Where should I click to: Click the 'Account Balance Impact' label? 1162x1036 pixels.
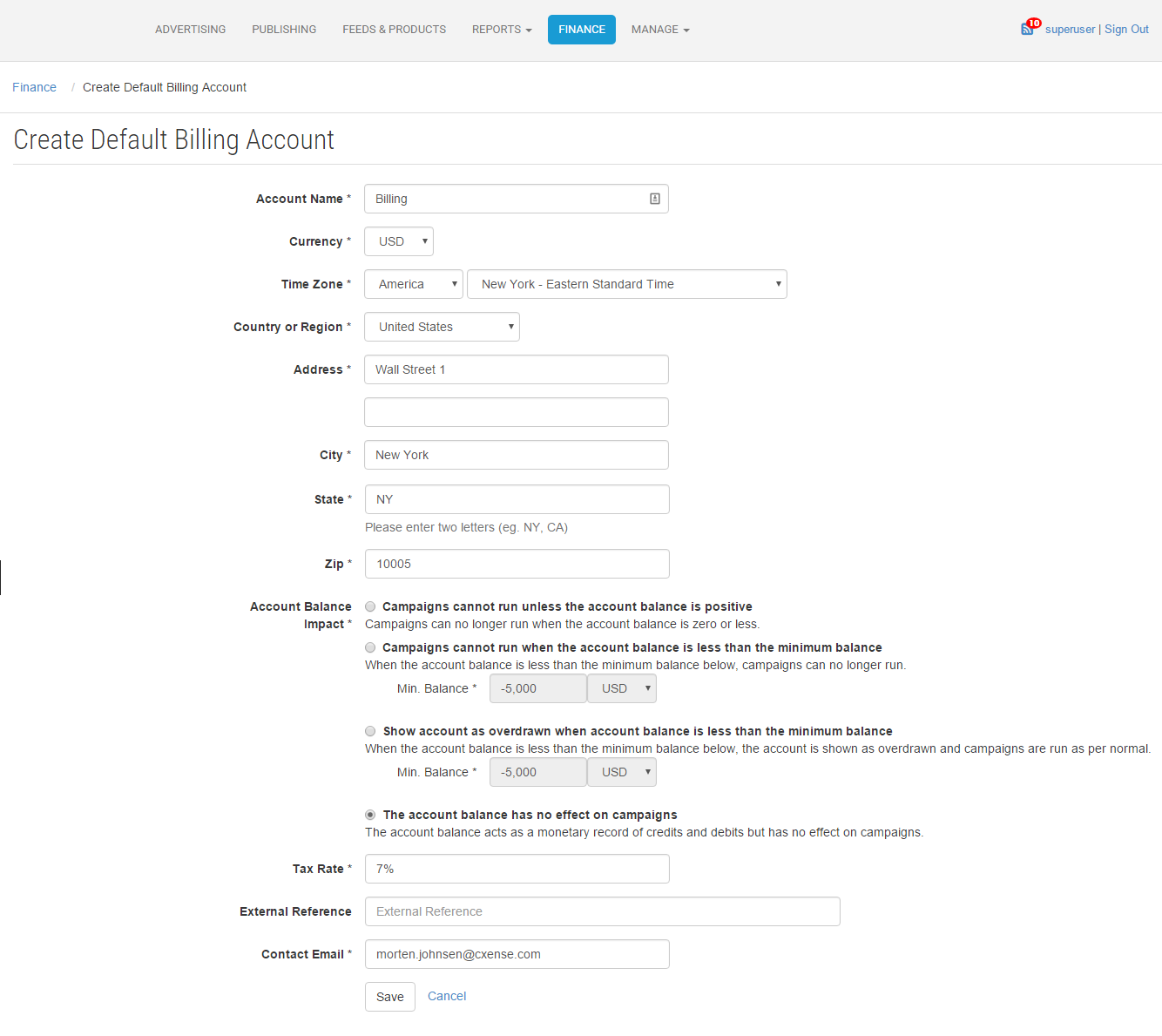coord(301,615)
